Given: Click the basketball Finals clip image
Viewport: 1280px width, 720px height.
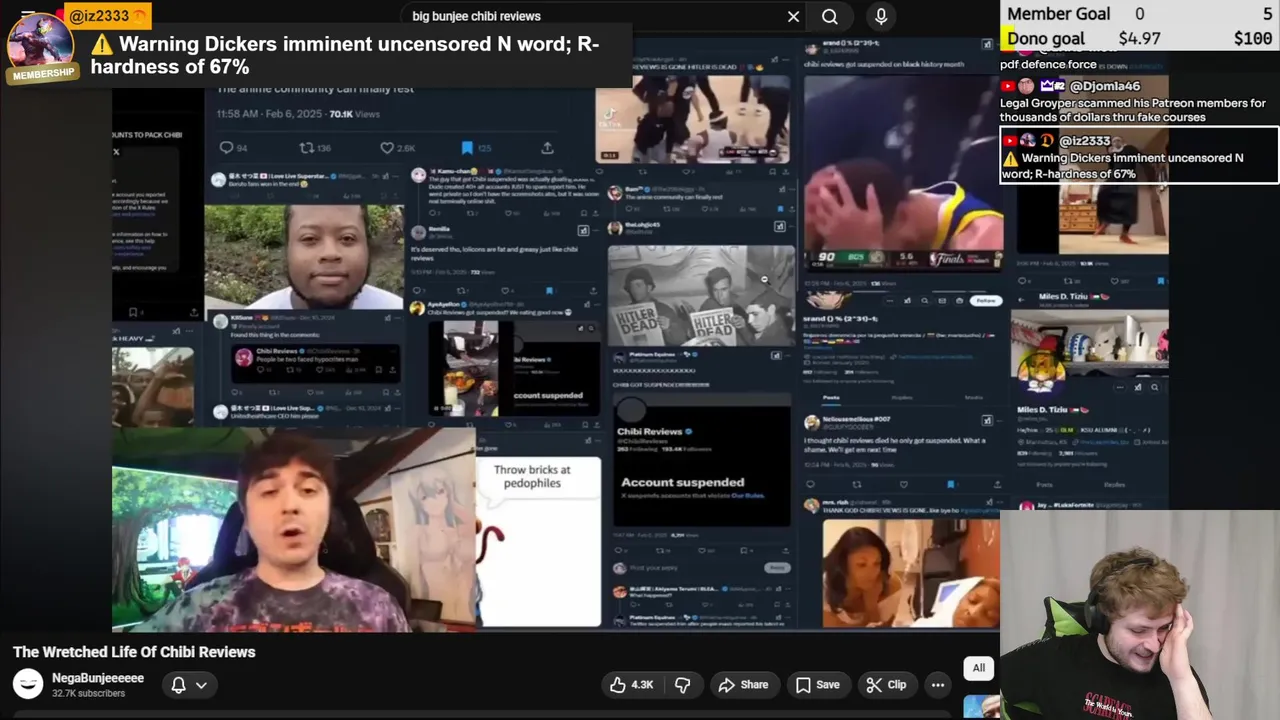Looking at the screenshot, I should pos(903,172).
